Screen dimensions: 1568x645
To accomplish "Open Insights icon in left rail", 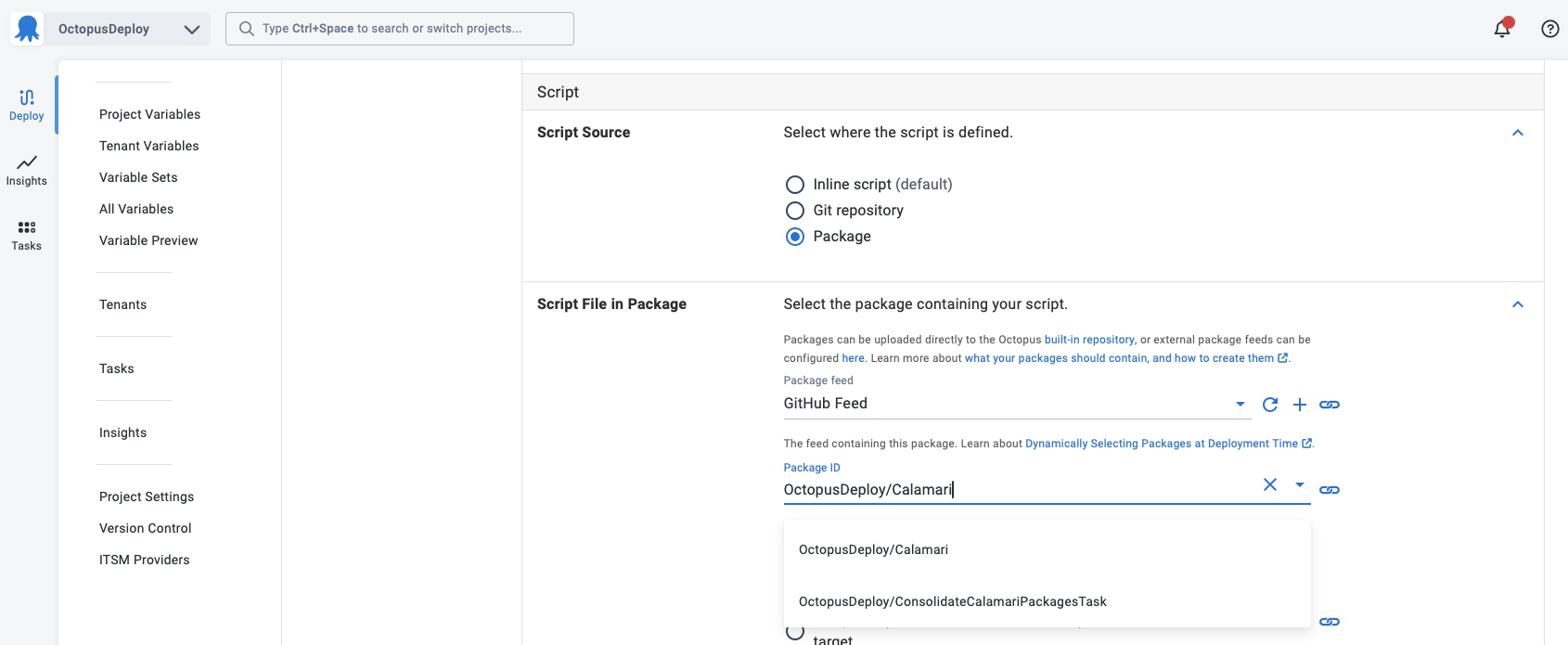I will pyautogui.click(x=27, y=170).
